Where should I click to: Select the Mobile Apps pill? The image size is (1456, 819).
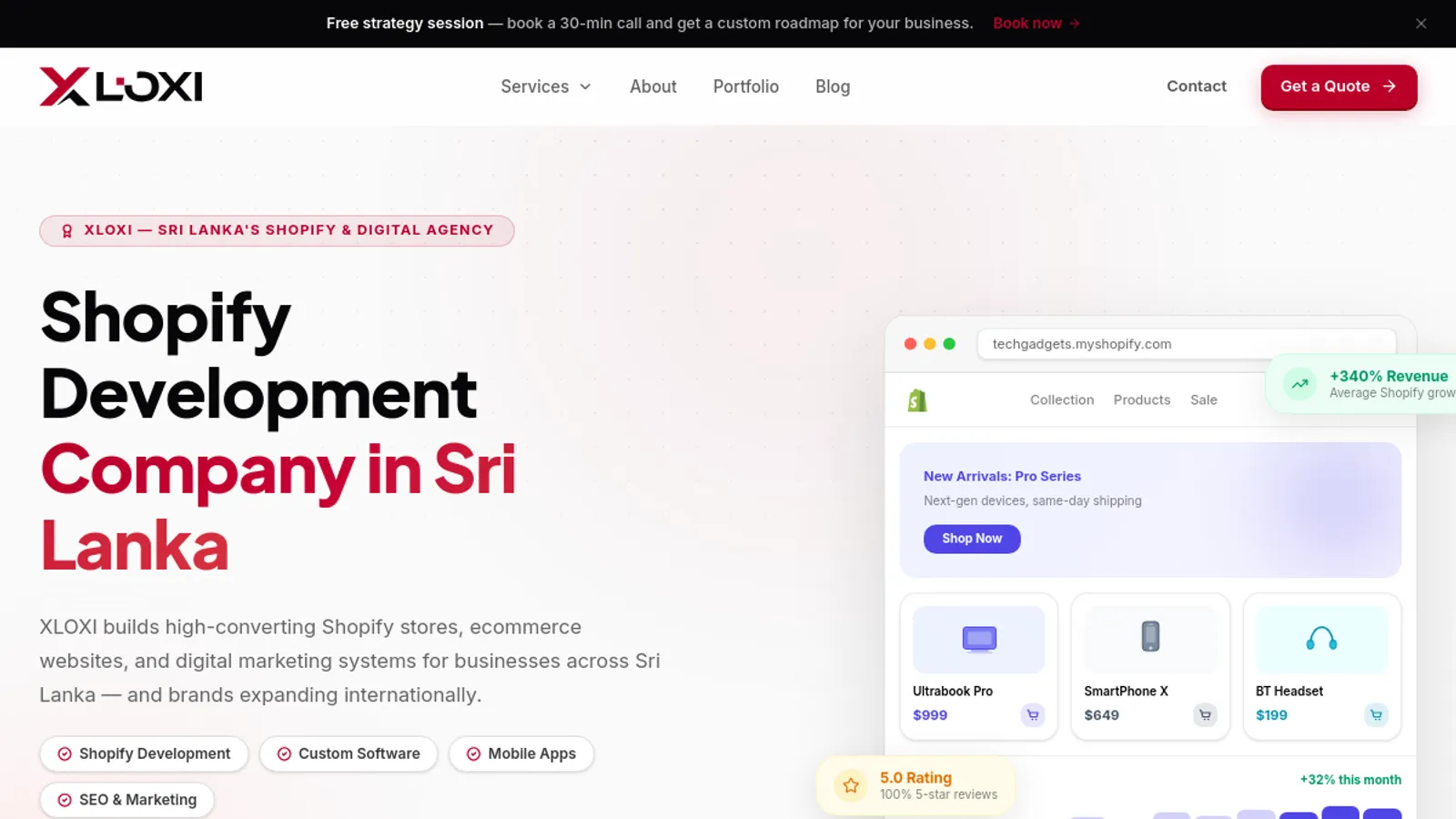point(521,753)
